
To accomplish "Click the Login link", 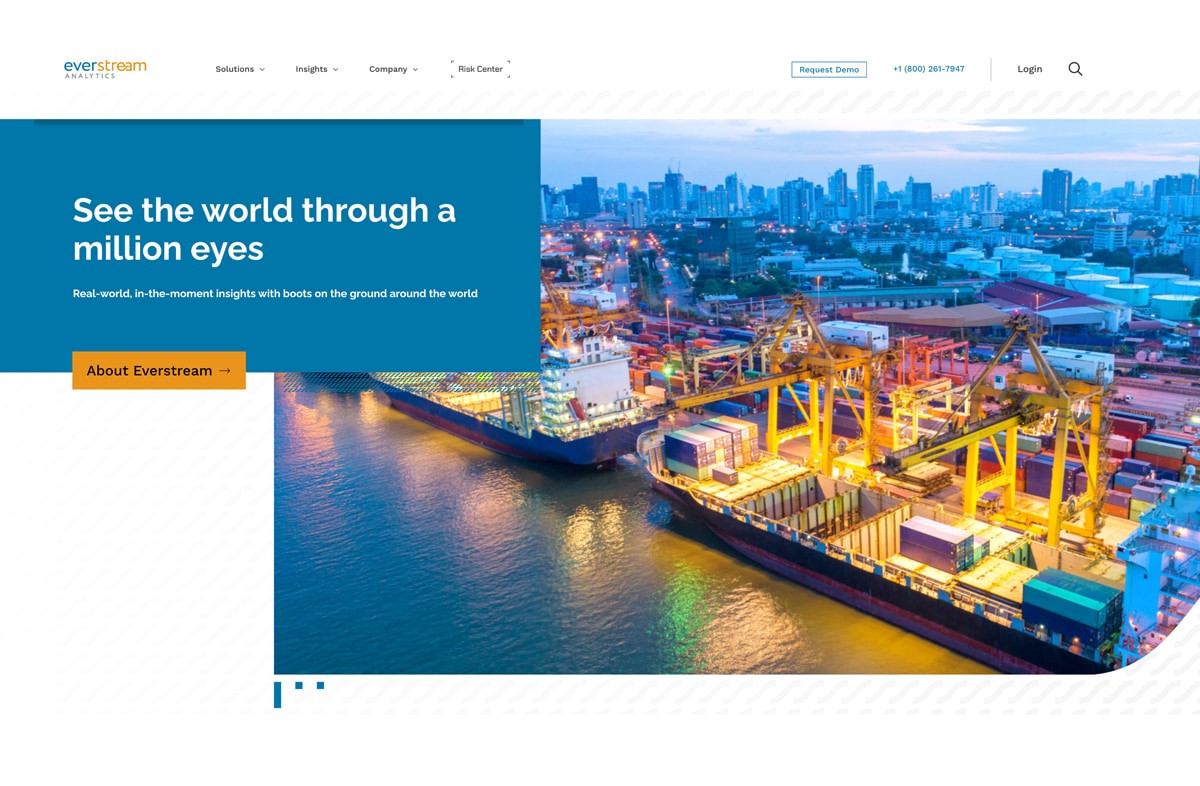I will [1029, 69].
